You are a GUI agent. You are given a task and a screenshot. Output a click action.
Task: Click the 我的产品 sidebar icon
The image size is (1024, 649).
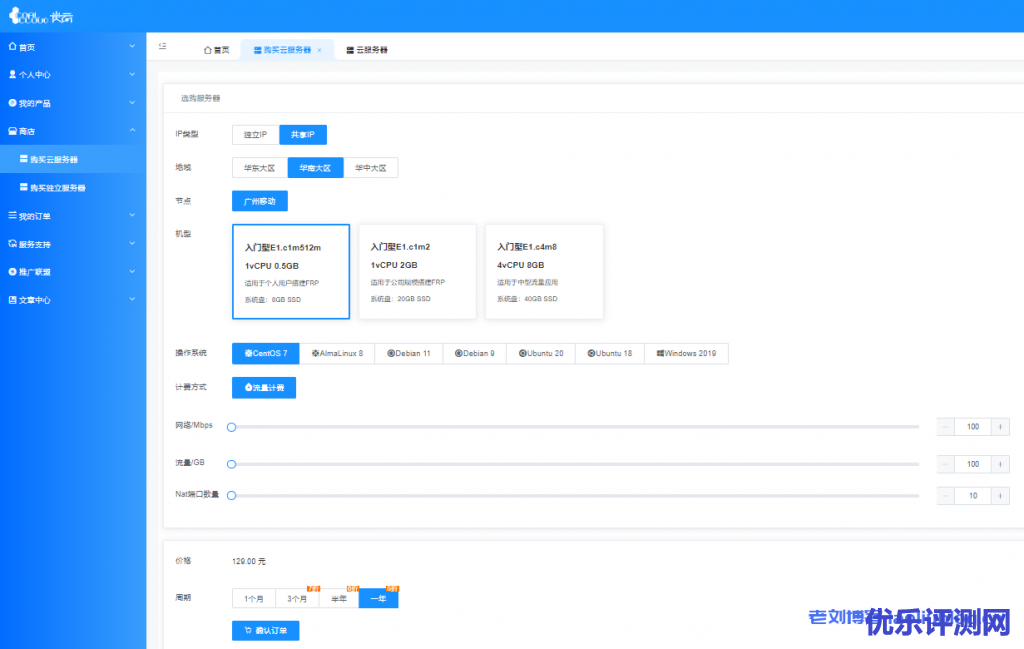click(x=12, y=103)
